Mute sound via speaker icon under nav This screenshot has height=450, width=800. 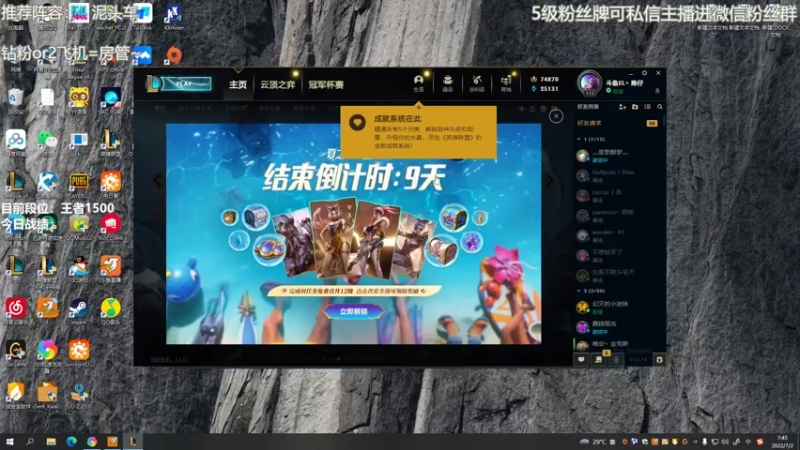[x=521, y=109]
